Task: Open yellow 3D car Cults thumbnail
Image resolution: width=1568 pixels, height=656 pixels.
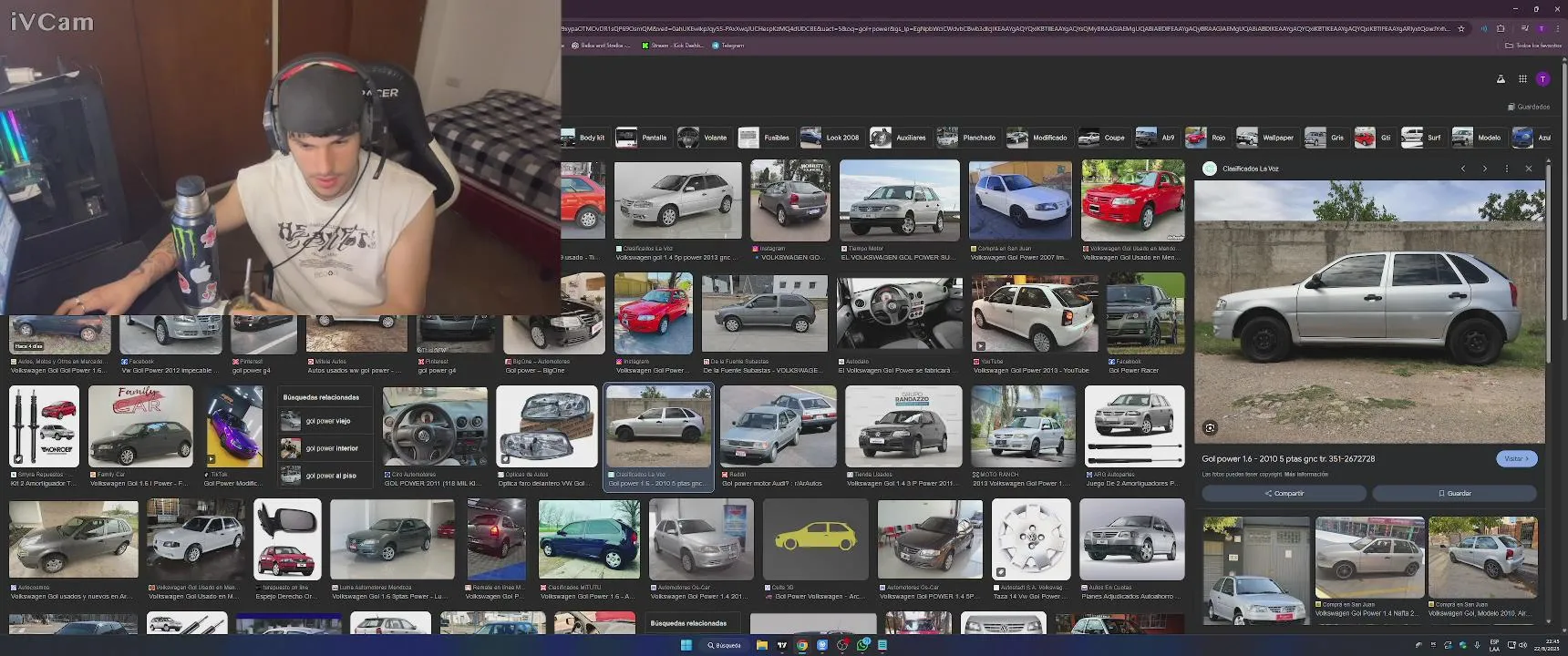Action: tap(815, 539)
